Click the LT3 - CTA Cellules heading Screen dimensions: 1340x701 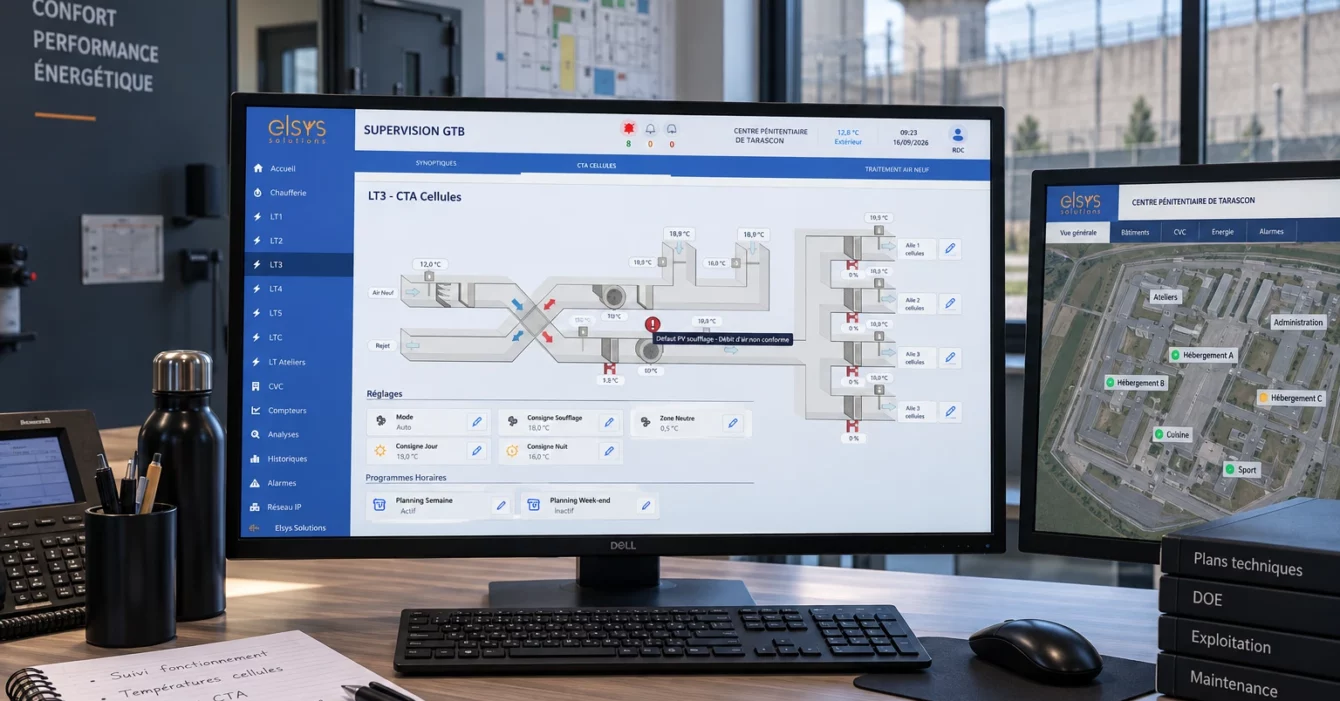pyautogui.click(x=415, y=197)
